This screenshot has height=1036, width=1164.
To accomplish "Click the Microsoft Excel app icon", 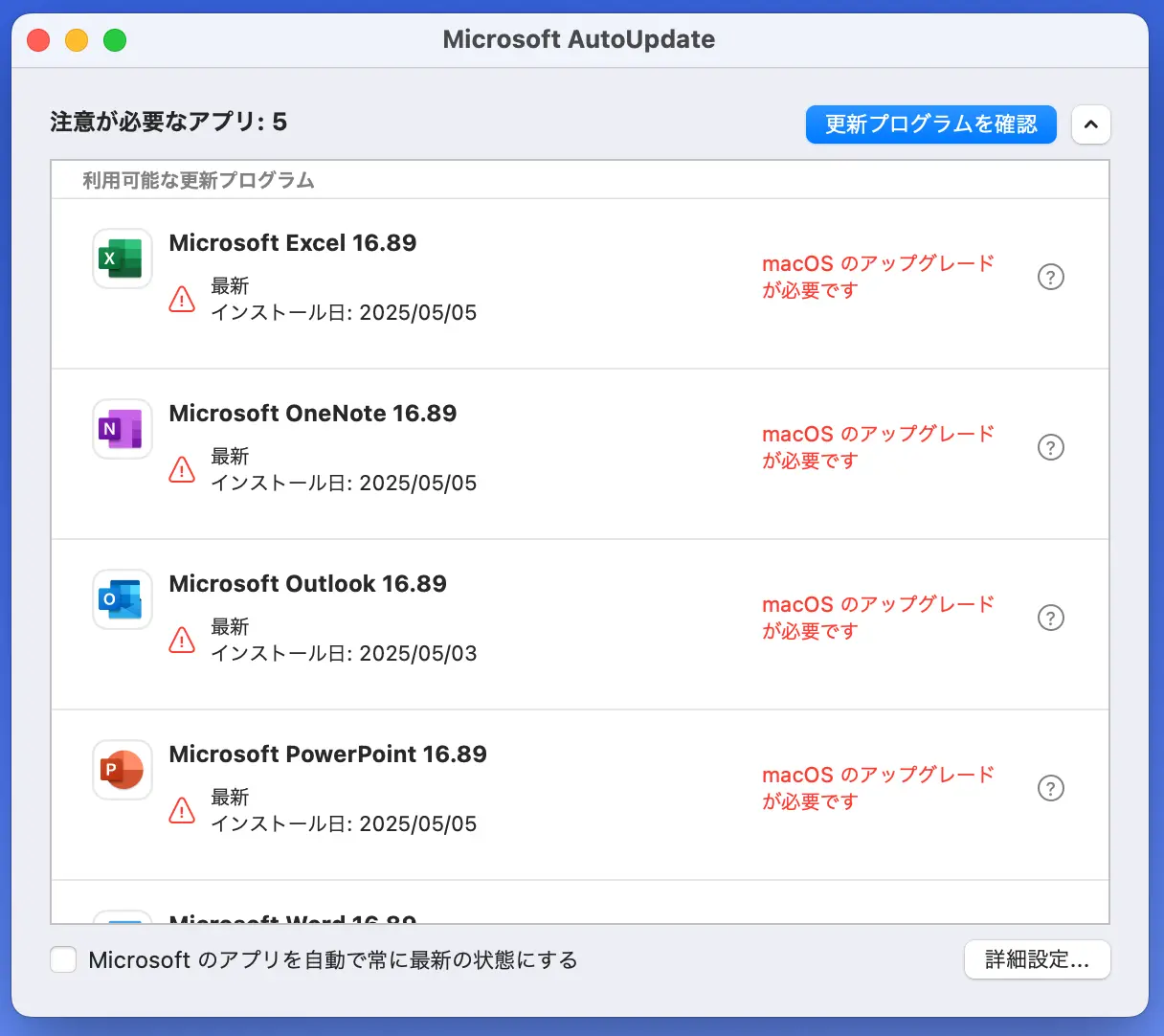I will (122, 258).
